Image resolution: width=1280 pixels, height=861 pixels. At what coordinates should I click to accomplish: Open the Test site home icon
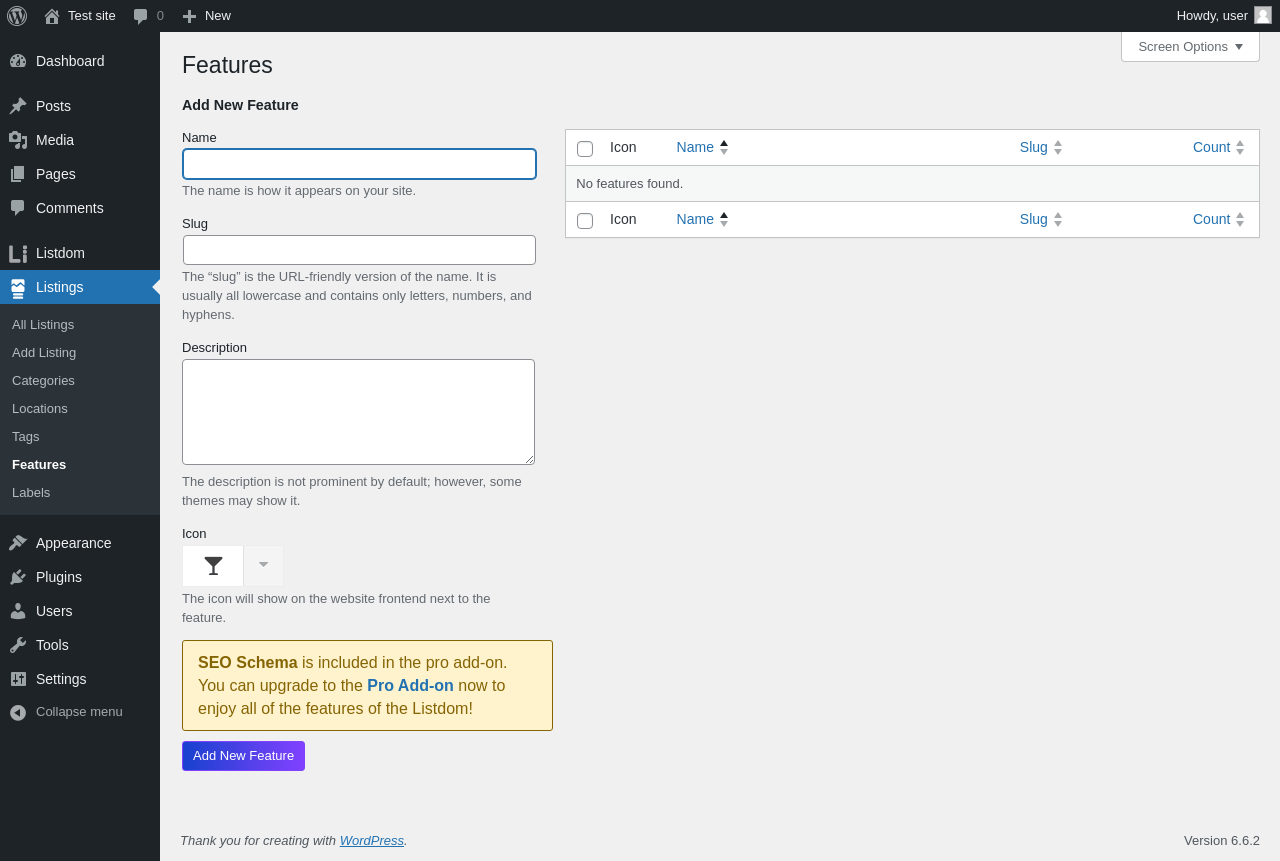pyautogui.click(x=52, y=16)
